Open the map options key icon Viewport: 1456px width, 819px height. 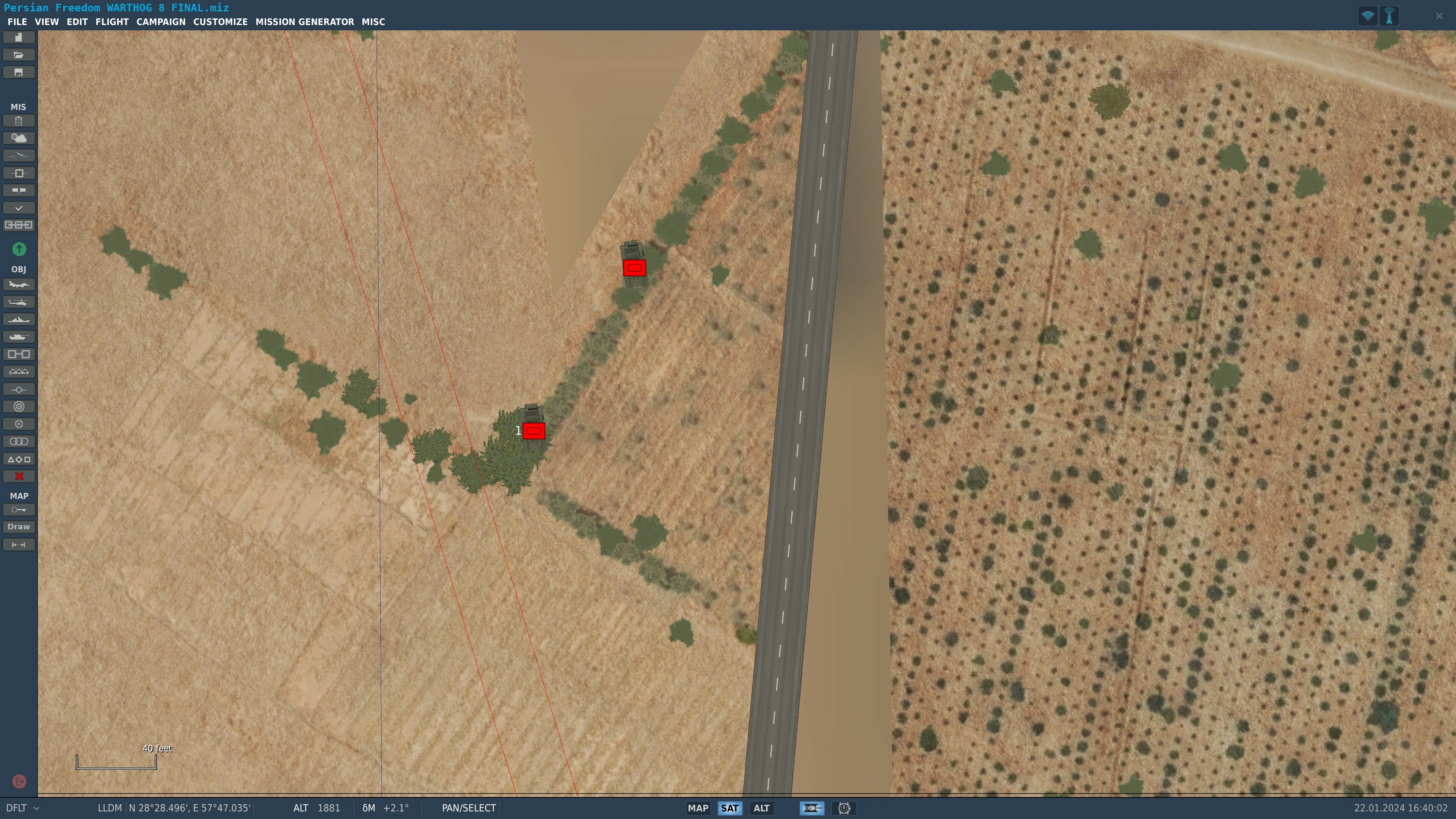[x=19, y=510]
